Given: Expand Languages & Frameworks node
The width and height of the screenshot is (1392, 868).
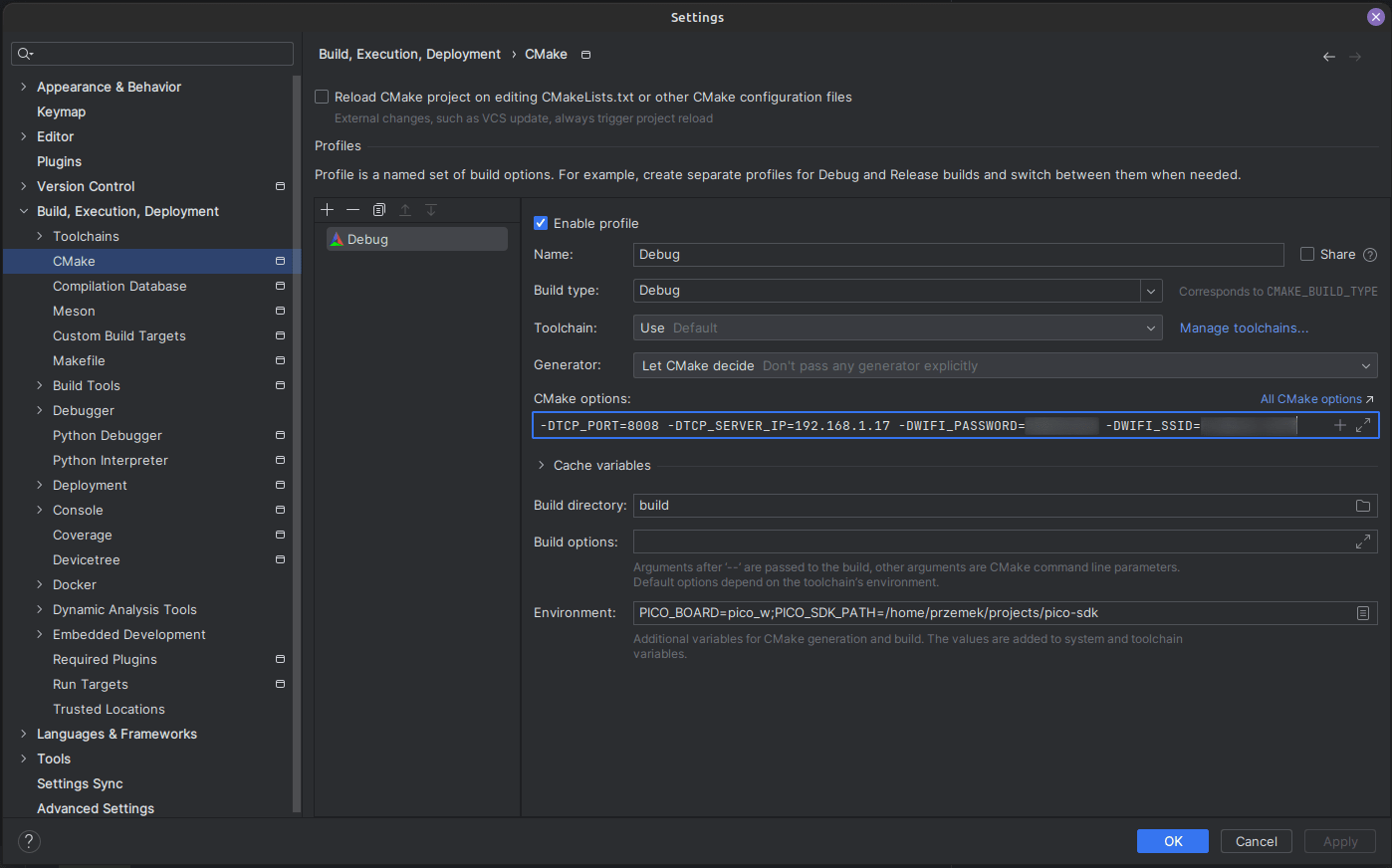Looking at the screenshot, I should point(24,734).
